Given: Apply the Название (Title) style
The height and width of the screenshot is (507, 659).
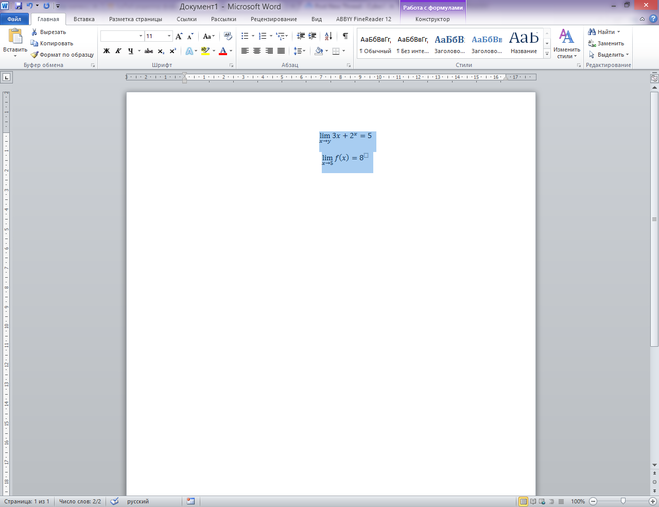Looking at the screenshot, I should coord(524,44).
